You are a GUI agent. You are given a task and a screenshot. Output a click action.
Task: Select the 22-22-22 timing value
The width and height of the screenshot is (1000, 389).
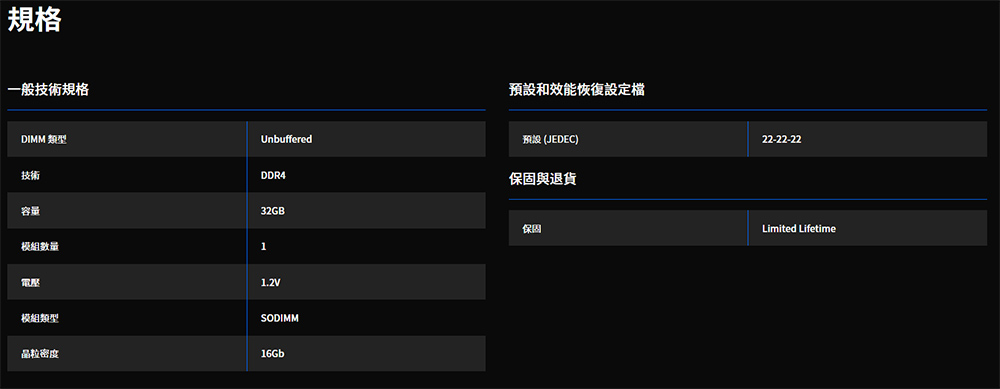tap(781, 139)
